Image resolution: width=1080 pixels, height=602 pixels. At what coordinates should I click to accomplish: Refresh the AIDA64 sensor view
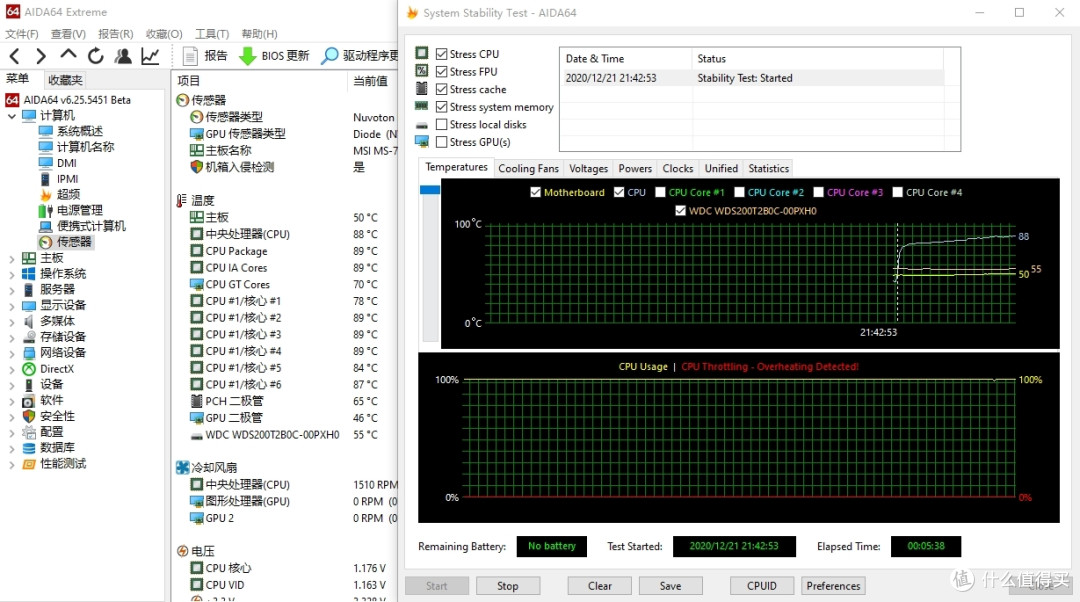pyautogui.click(x=96, y=56)
